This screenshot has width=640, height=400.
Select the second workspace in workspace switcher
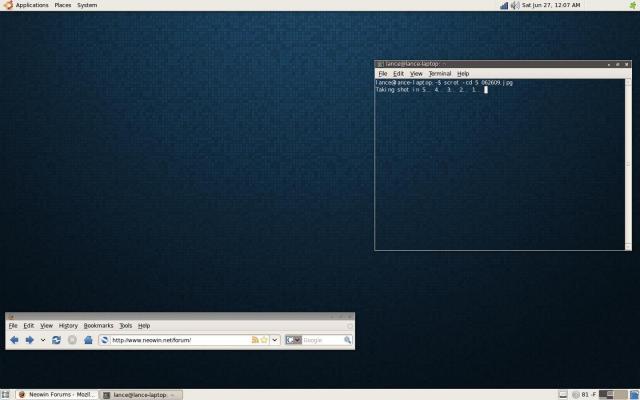tap(620, 395)
